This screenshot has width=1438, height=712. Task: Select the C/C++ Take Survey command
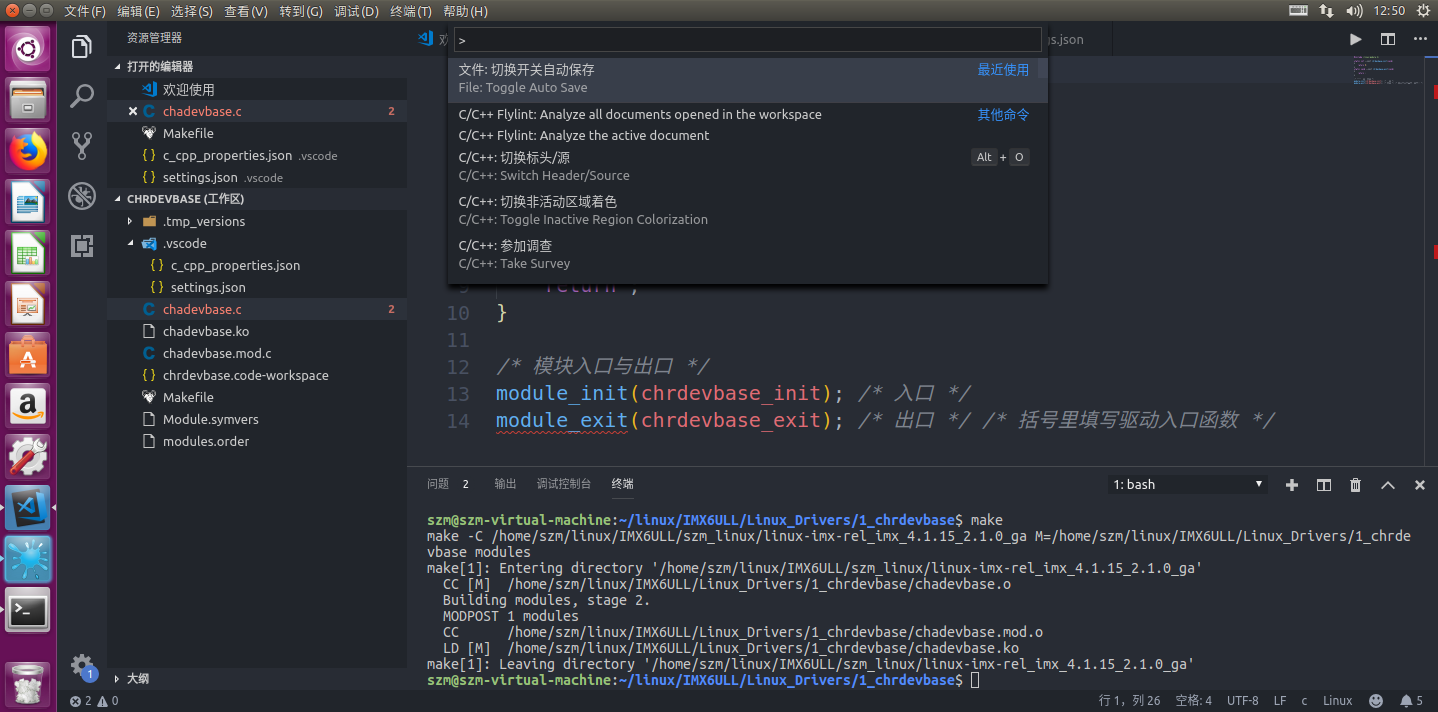click(x=747, y=255)
